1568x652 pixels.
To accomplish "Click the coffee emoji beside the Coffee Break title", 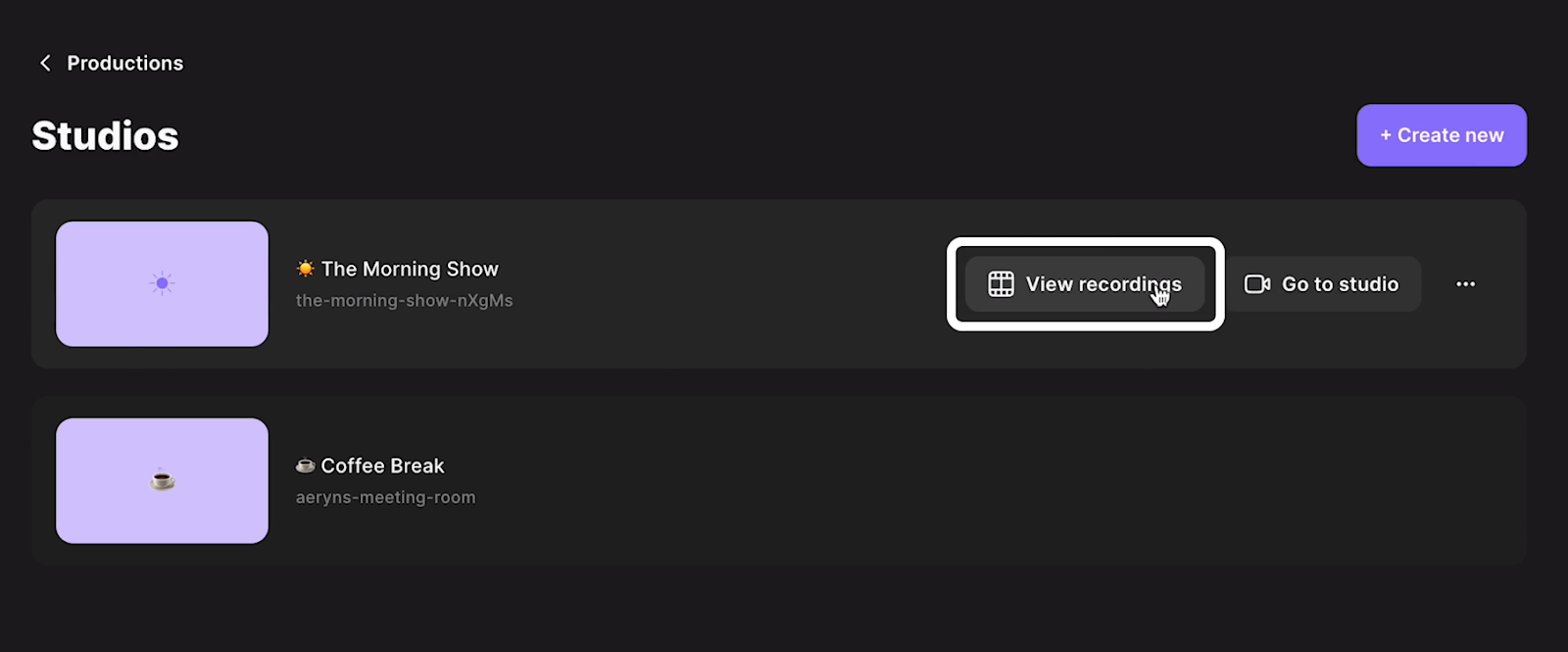I will (306, 466).
